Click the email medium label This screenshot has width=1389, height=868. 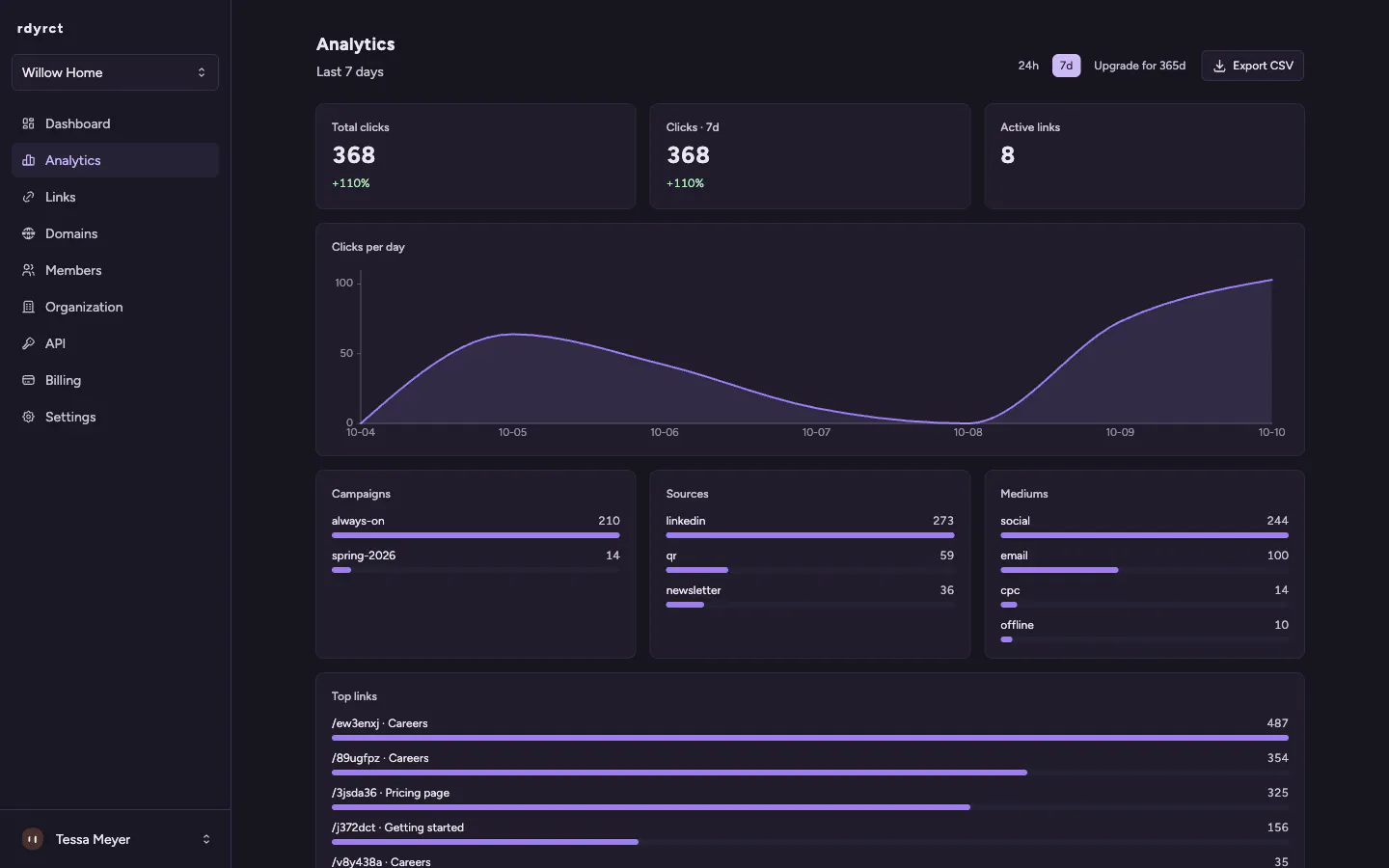click(x=1014, y=556)
